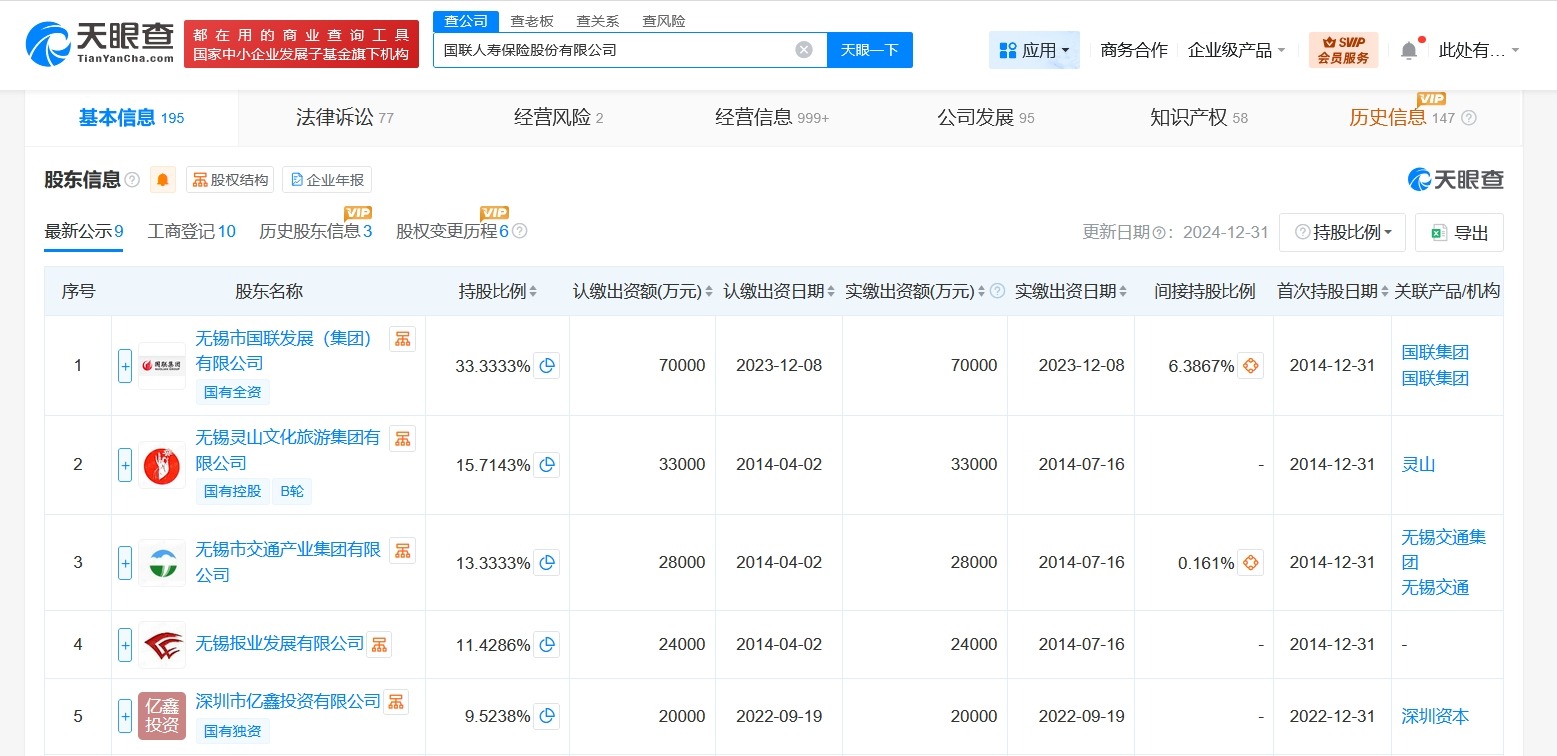Click inside the company search input field
Viewport: 1557px width, 756px height.
pos(620,49)
